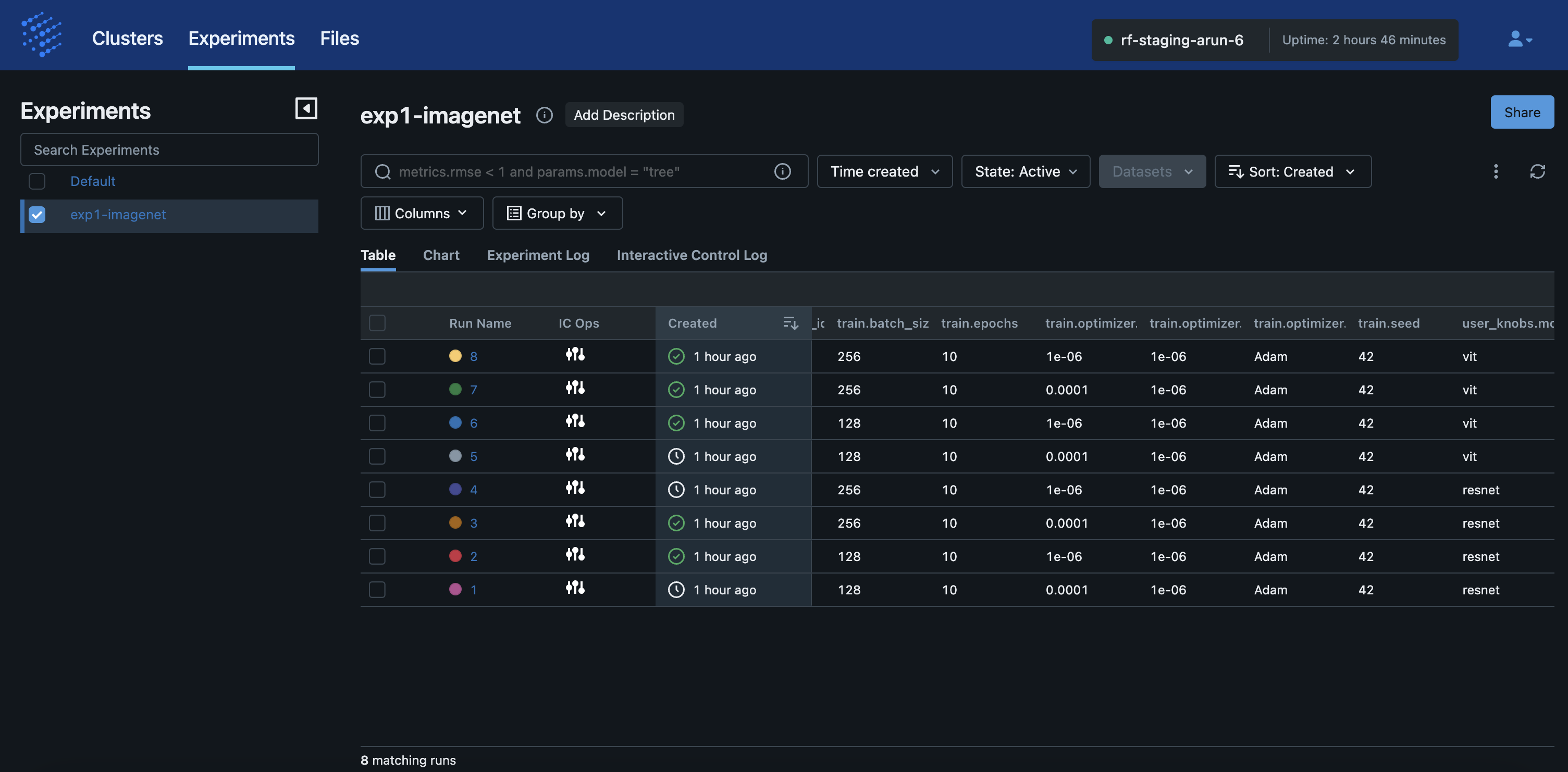Screen dimensions: 1568x772
Task: Click the Add Description button
Action: tap(624, 115)
